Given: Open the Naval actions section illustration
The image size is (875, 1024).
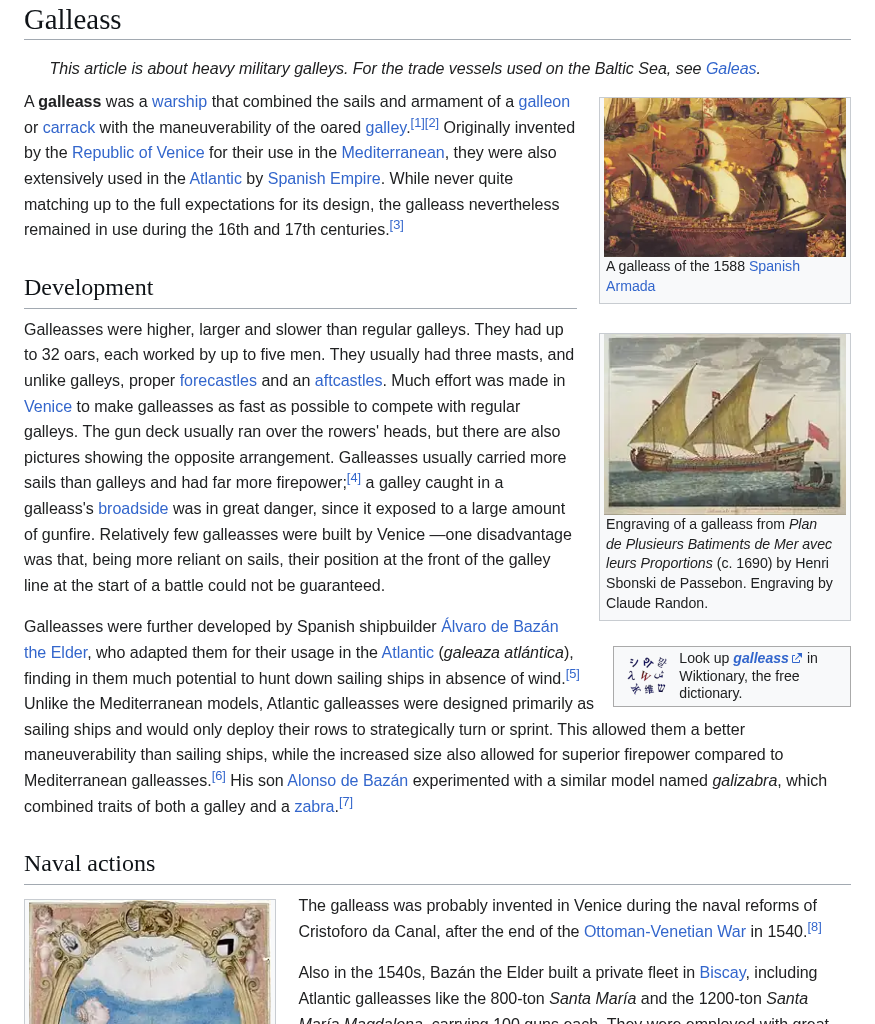Looking at the screenshot, I should tap(150, 962).
